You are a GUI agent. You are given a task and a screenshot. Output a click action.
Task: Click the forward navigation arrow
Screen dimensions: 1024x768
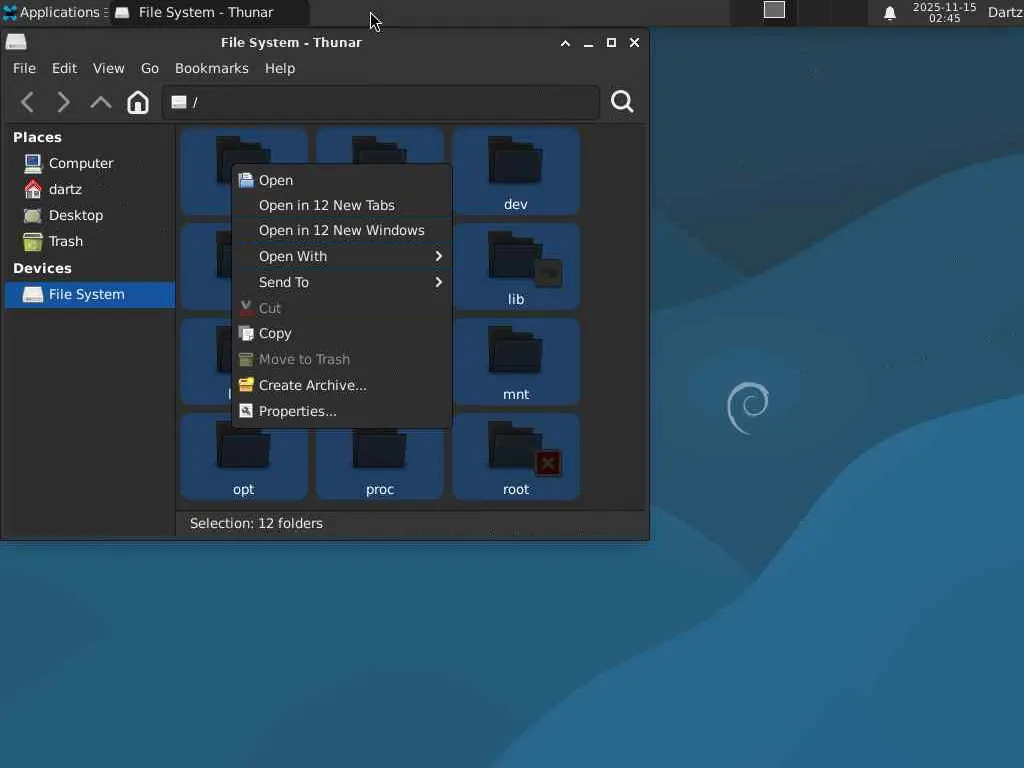pyautogui.click(x=63, y=102)
